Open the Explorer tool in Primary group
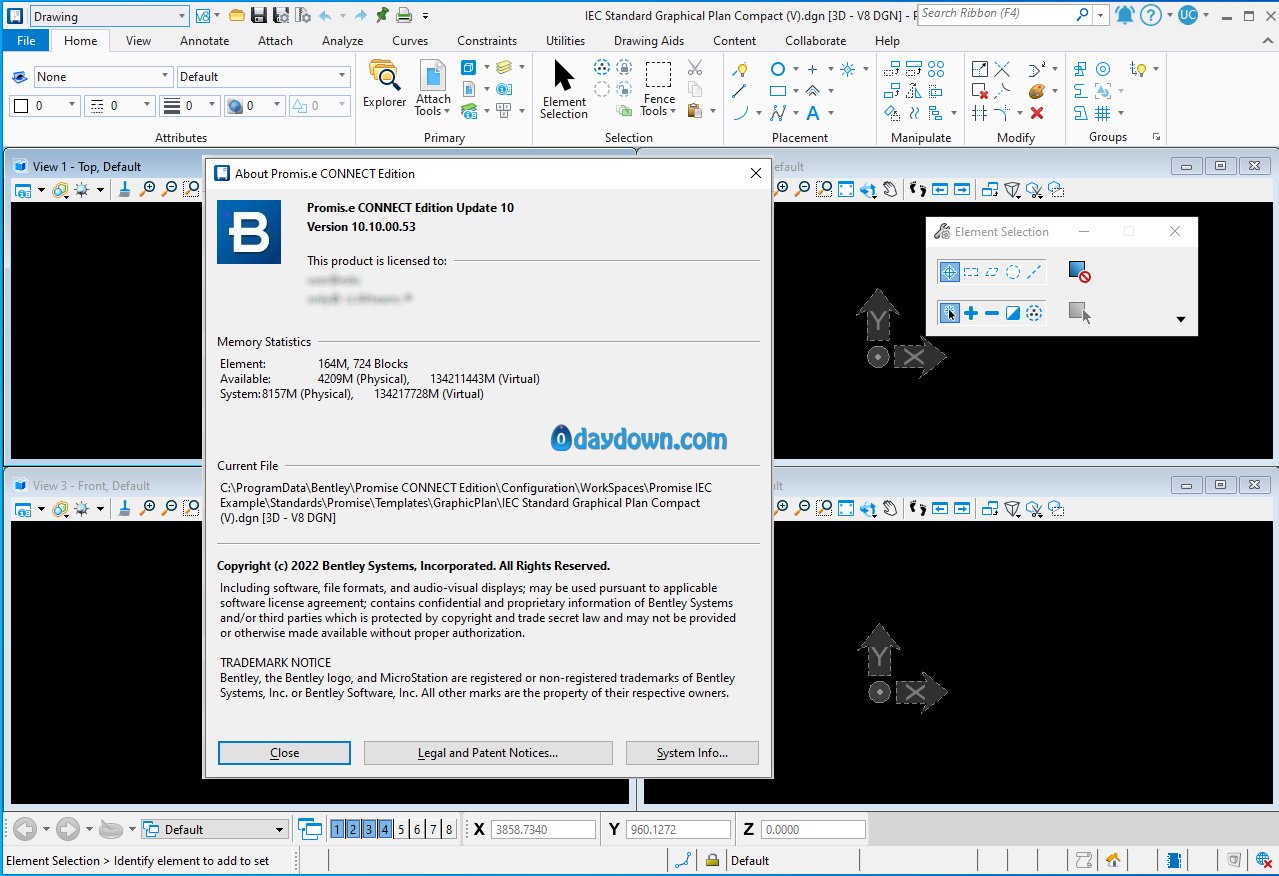1279x876 pixels. [x=384, y=84]
